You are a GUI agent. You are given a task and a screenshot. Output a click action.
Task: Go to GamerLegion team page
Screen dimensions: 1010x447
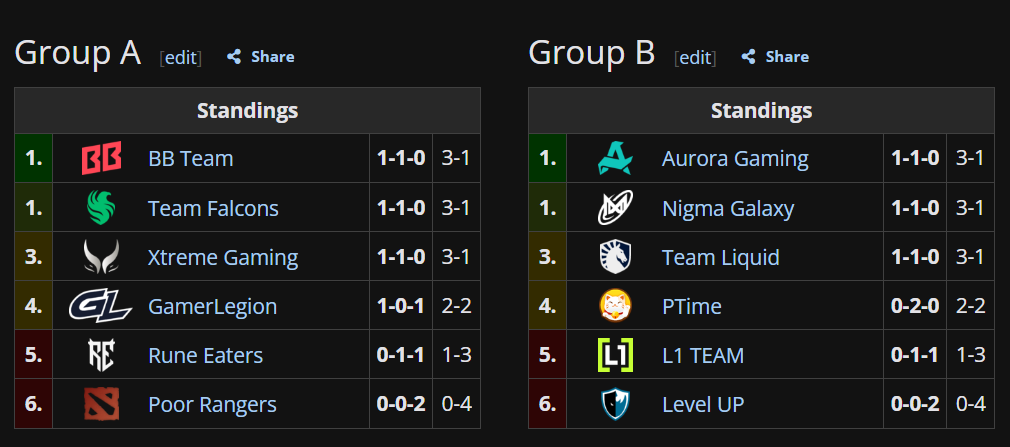tap(213, 307)
